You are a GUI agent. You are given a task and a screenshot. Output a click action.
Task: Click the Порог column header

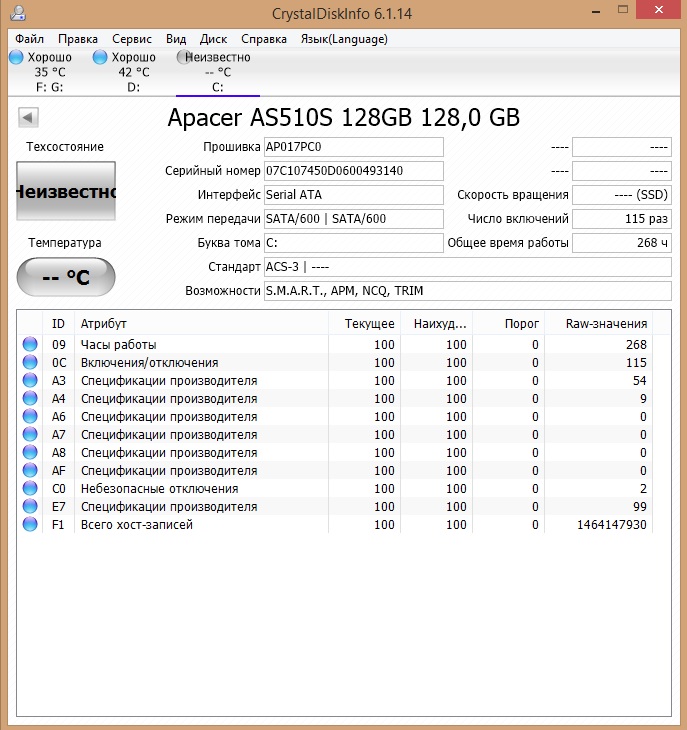(x=509, y=324)
